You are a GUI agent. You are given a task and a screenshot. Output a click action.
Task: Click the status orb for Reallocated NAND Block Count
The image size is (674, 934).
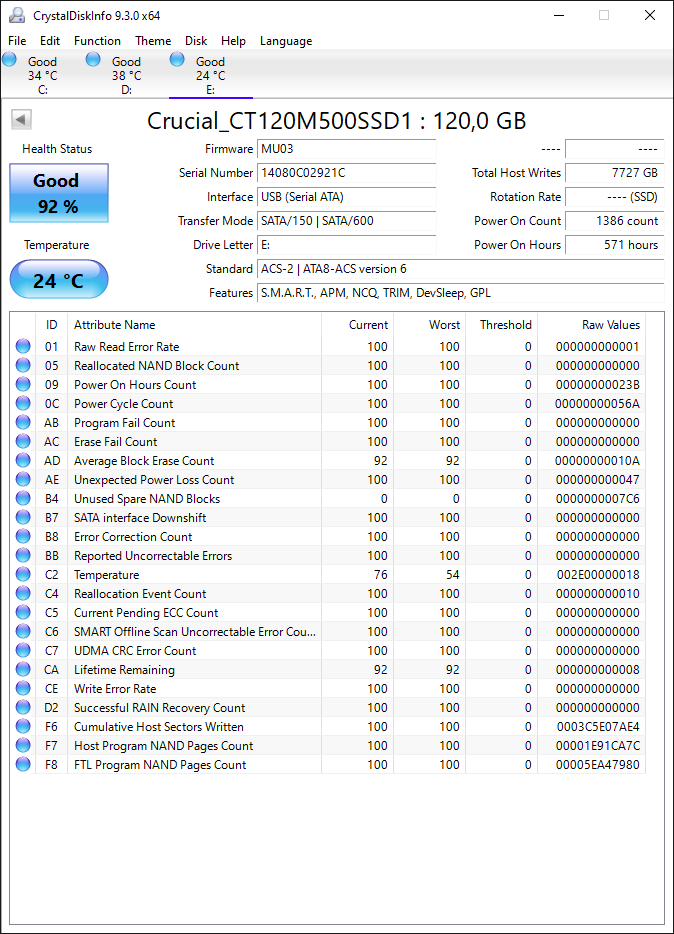coord(23,365)
